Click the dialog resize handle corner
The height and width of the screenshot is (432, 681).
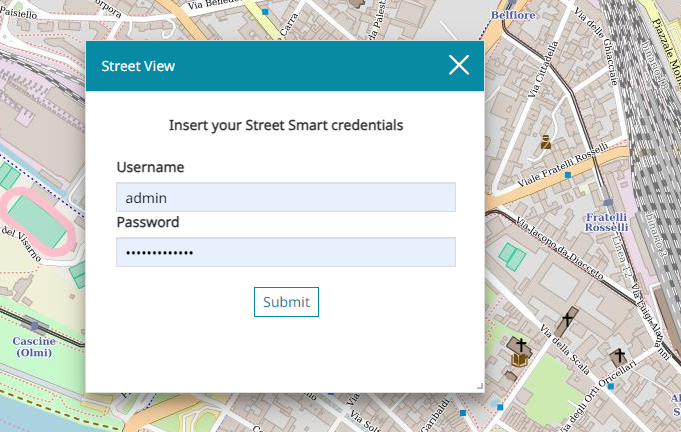479,386
